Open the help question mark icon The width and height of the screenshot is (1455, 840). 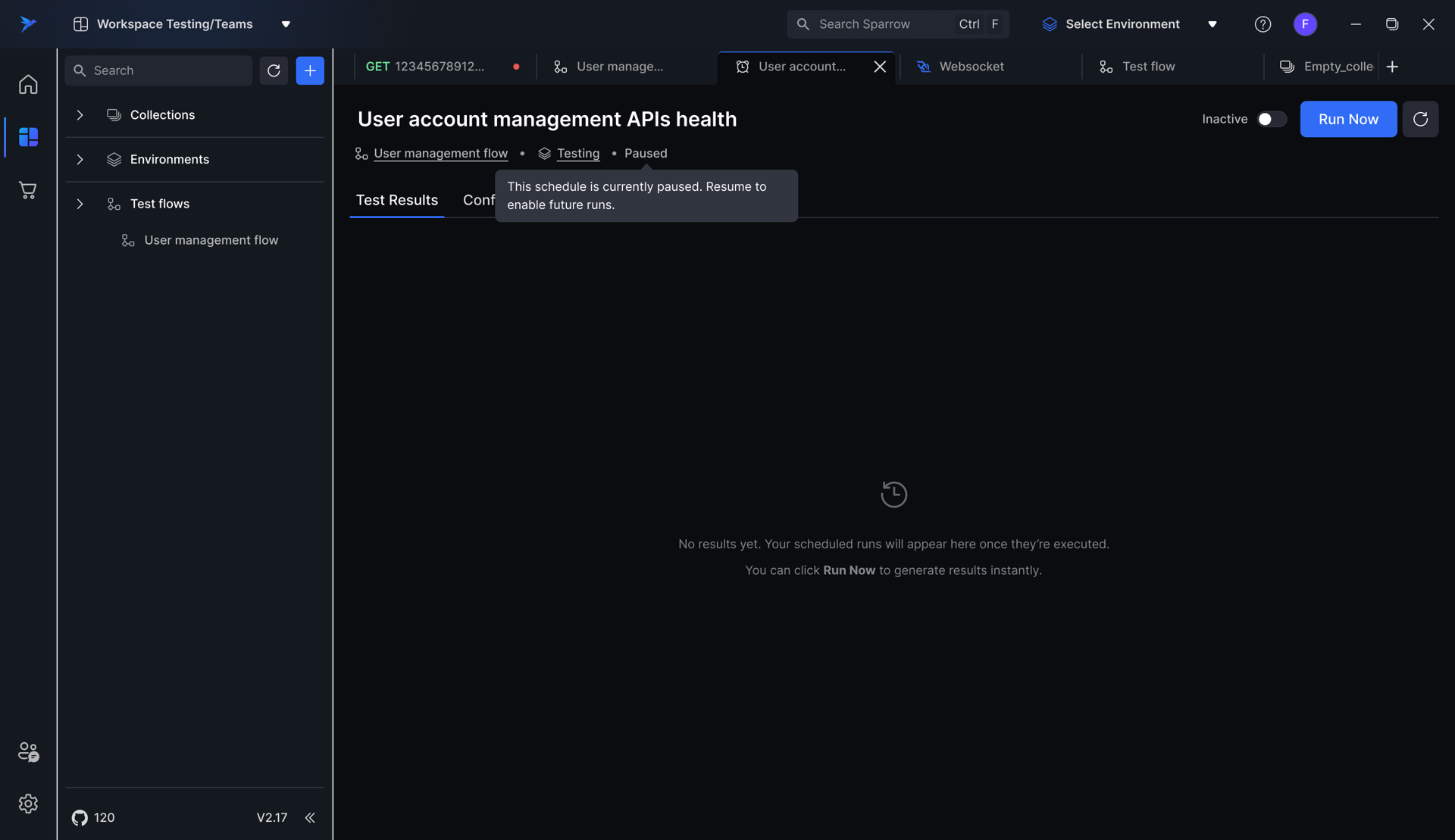point(1263,24)
